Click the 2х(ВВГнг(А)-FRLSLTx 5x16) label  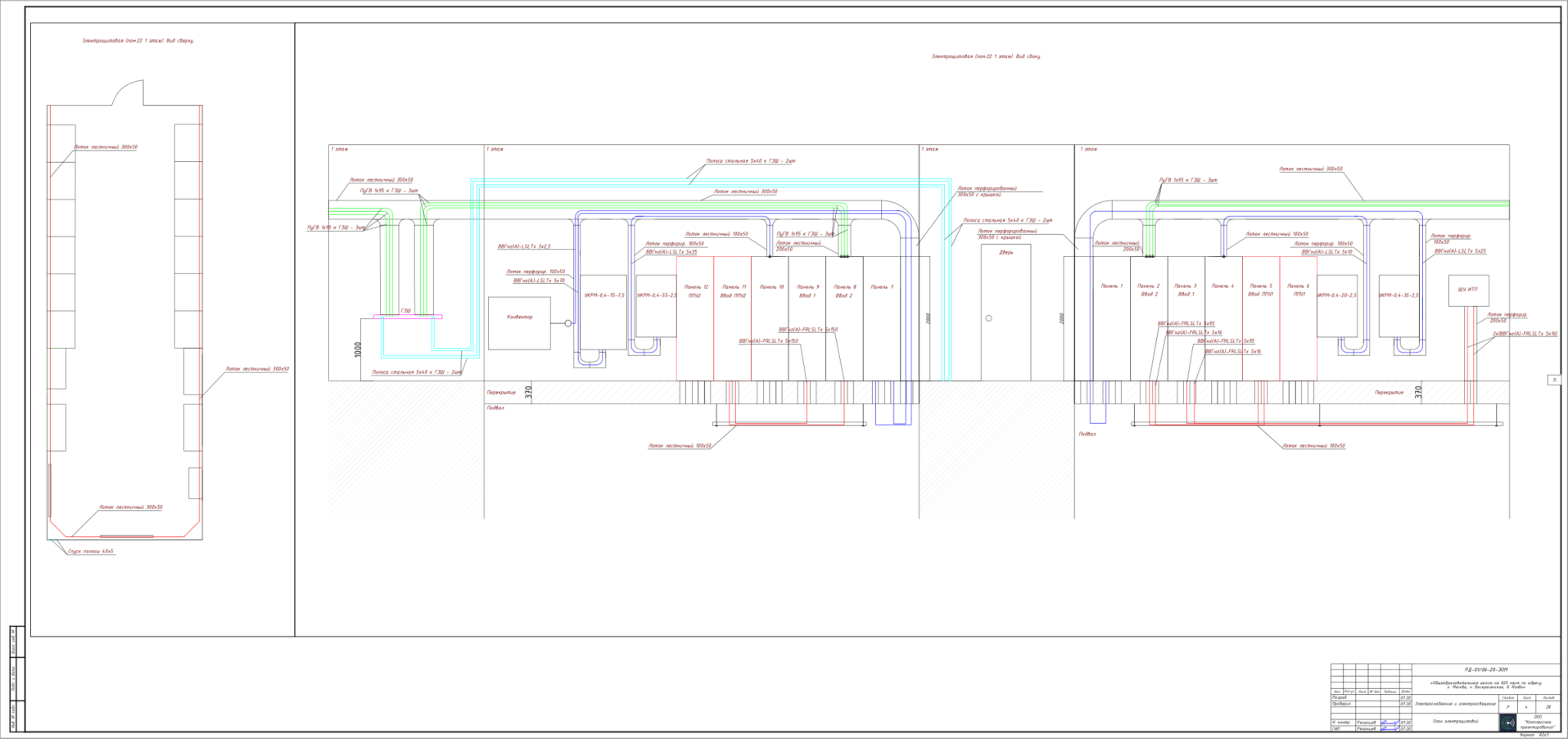pyautogui.click(x=1525, y=334)
